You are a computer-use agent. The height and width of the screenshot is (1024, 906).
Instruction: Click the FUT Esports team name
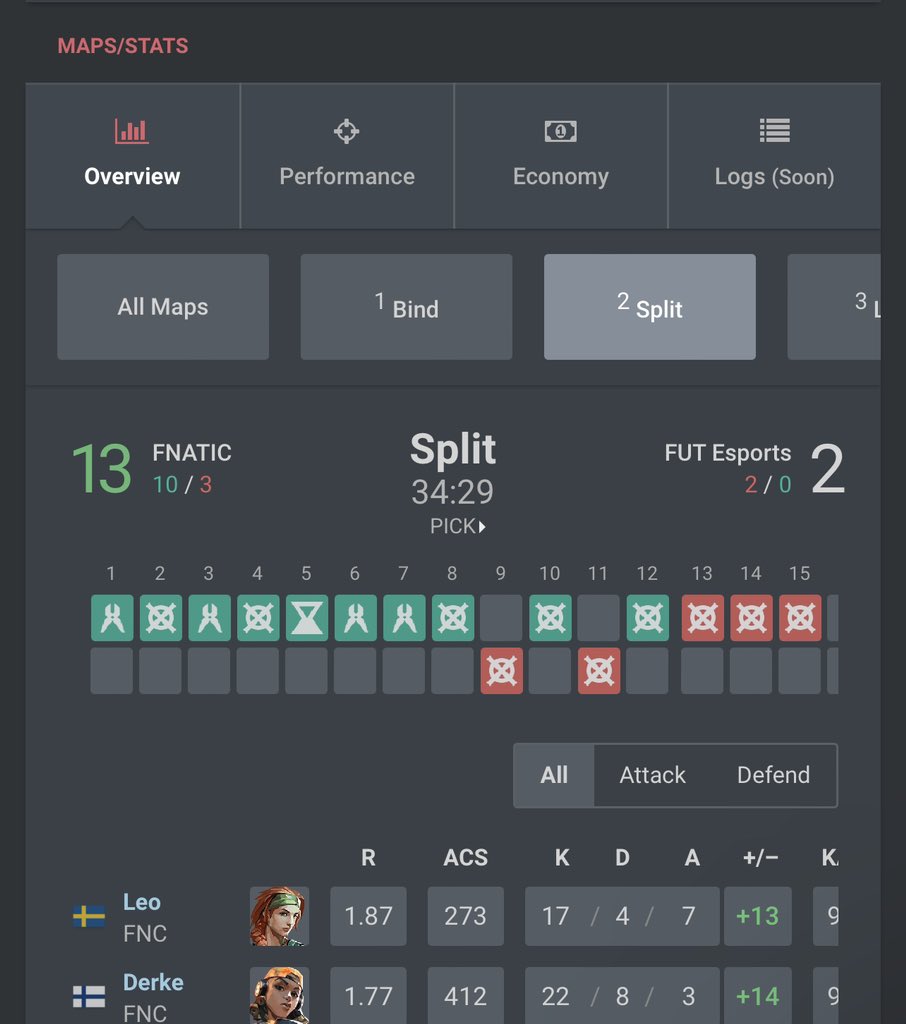coord(728,453)
